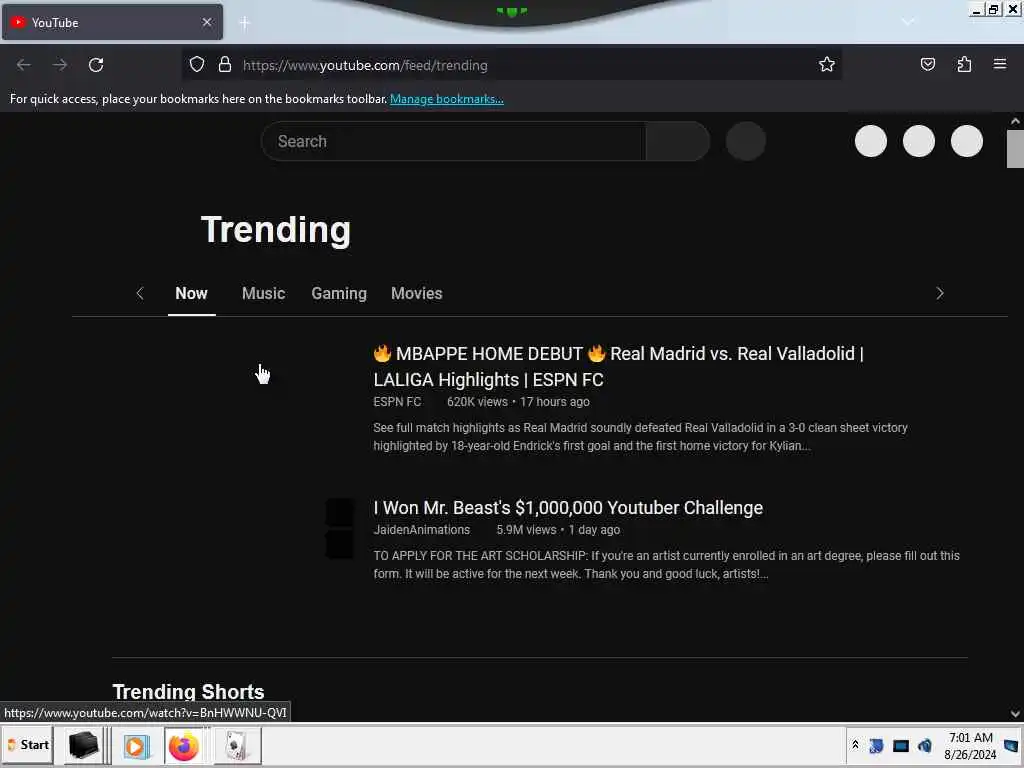Click the green dots on top bar
Image resolution: width=1024 pixels, height=768 pixels.
point(511,11)
